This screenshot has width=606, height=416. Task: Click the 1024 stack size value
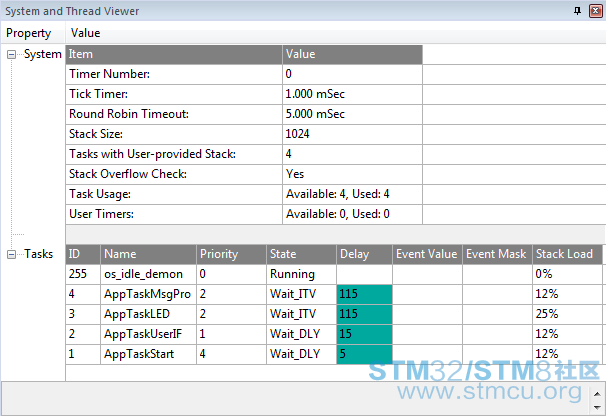coord(297,134)
